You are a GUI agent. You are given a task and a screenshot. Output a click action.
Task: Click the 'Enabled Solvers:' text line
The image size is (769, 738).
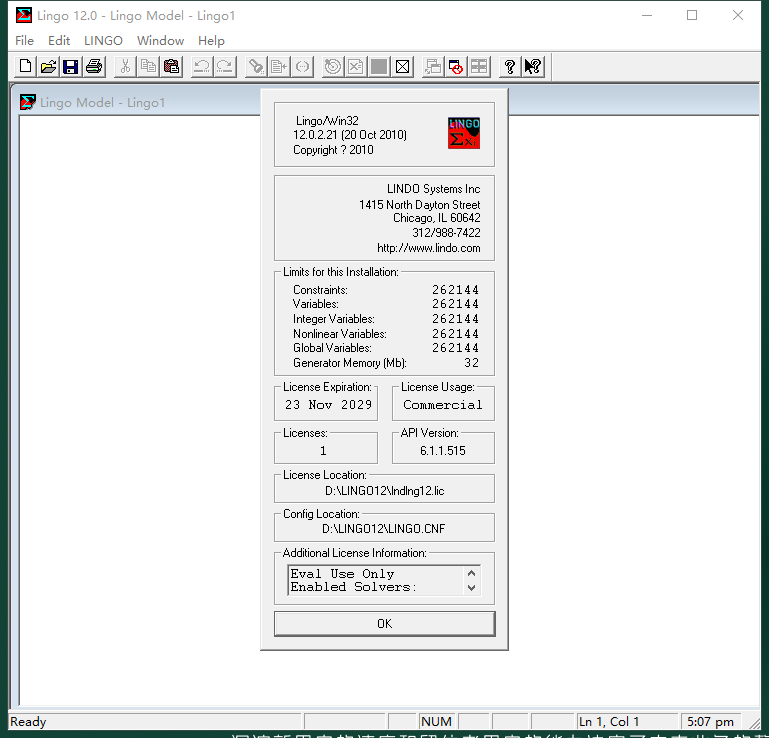pos(353,587)
